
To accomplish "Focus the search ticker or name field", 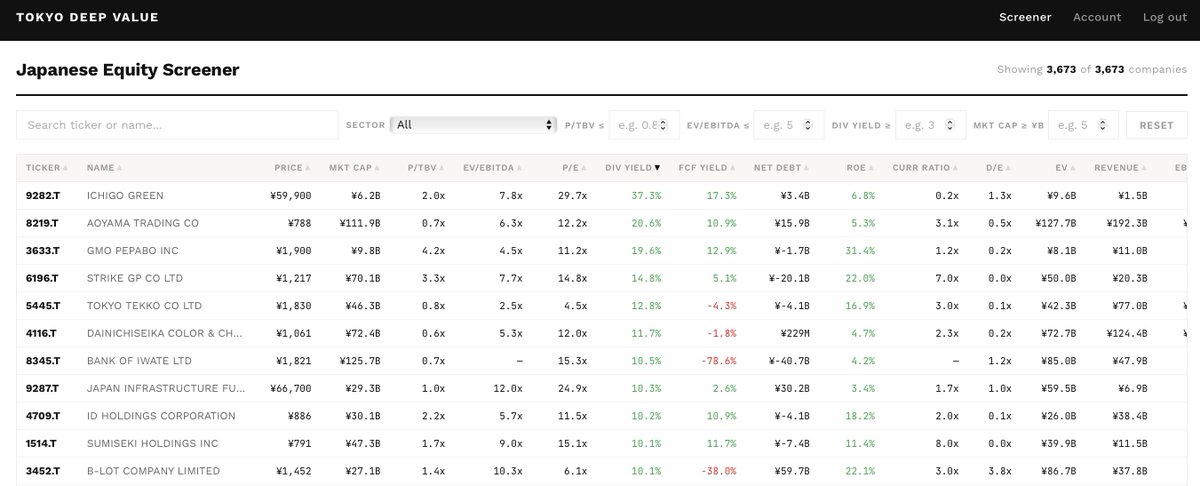I will (177, 125).
